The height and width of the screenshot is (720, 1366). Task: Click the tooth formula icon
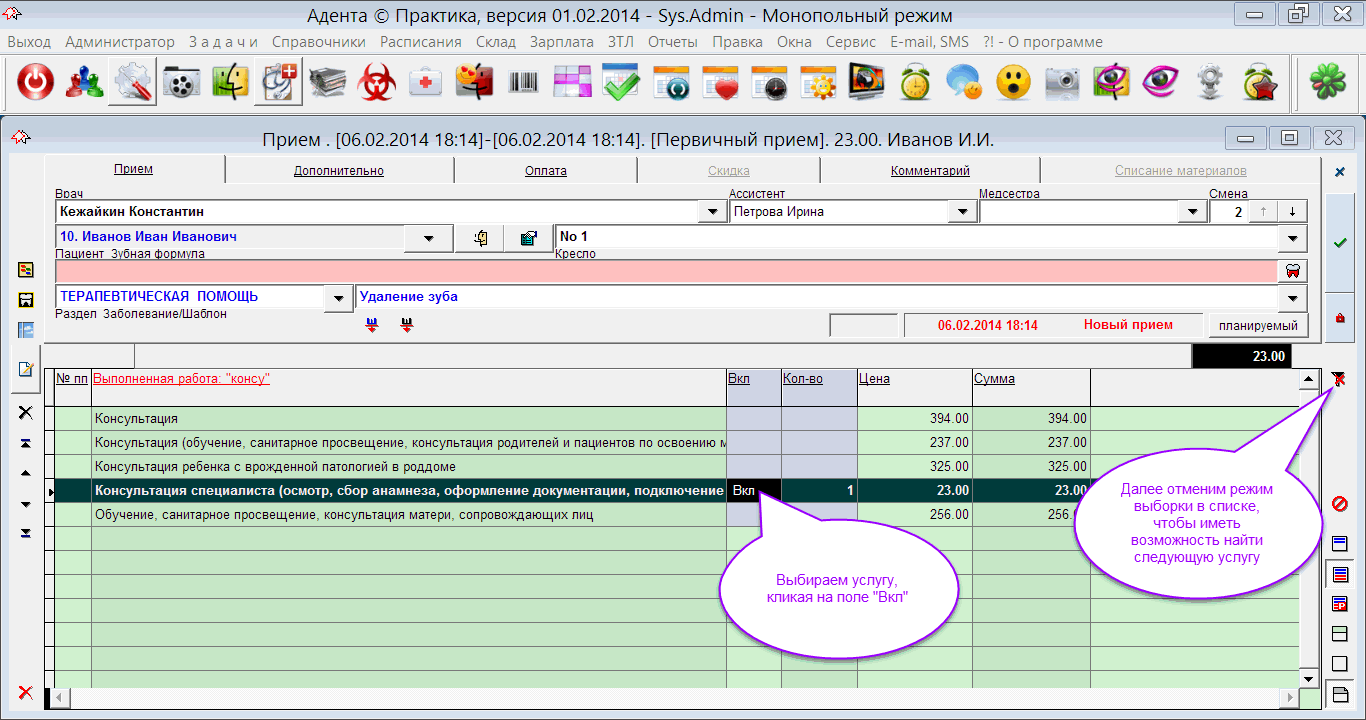pos(1292,271)
